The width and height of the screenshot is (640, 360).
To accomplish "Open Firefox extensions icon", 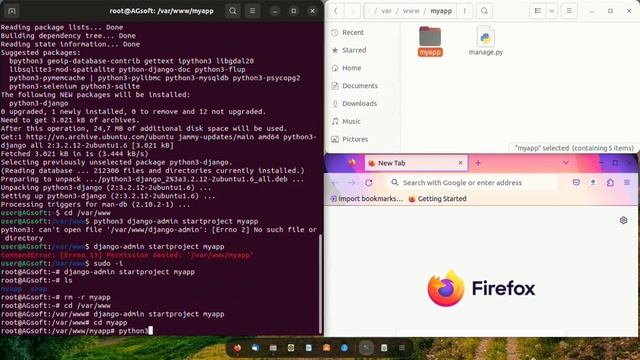I will coord(610,183).
